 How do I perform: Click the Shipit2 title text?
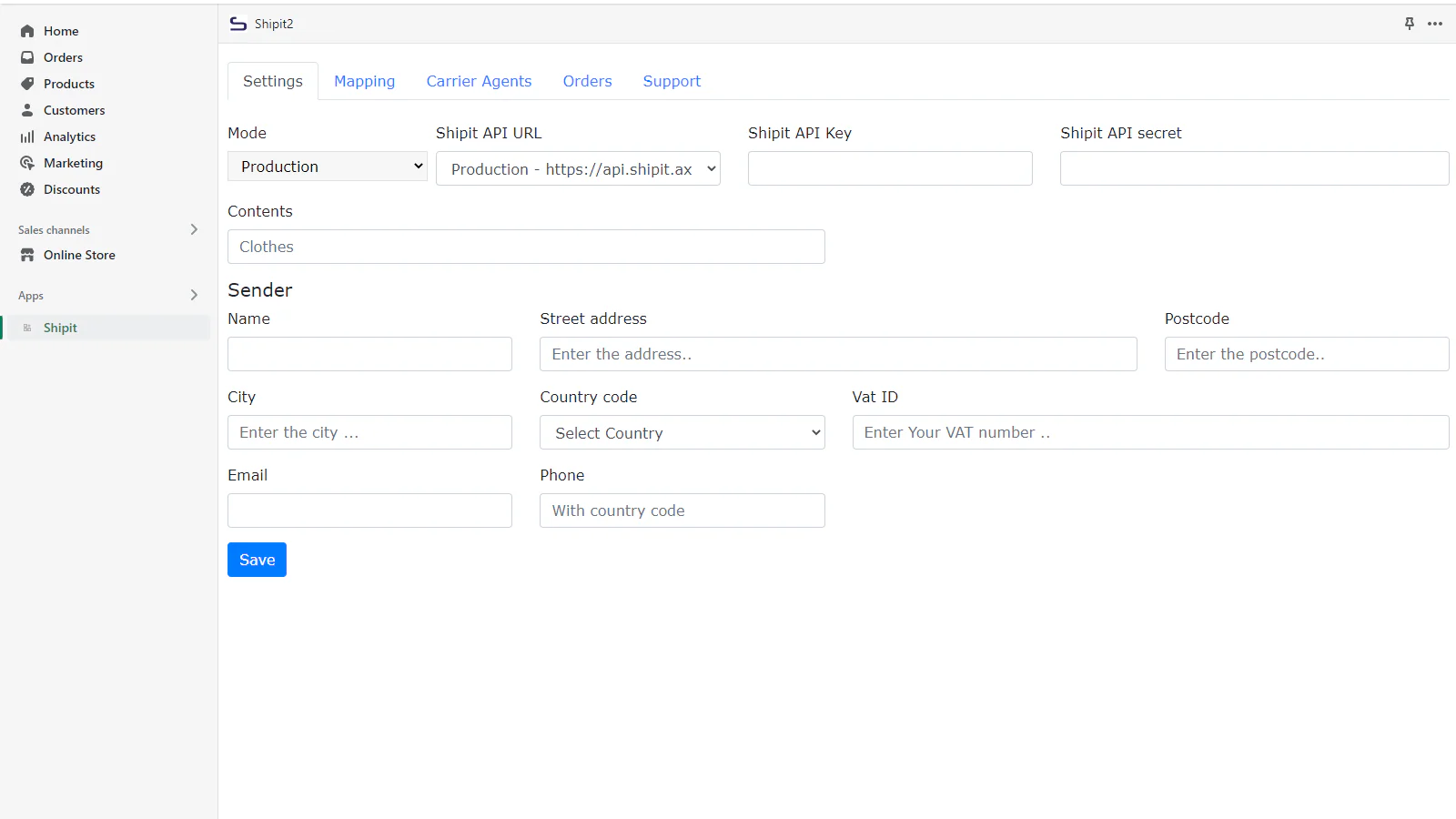pyautogui.click(x=274, y=24)
